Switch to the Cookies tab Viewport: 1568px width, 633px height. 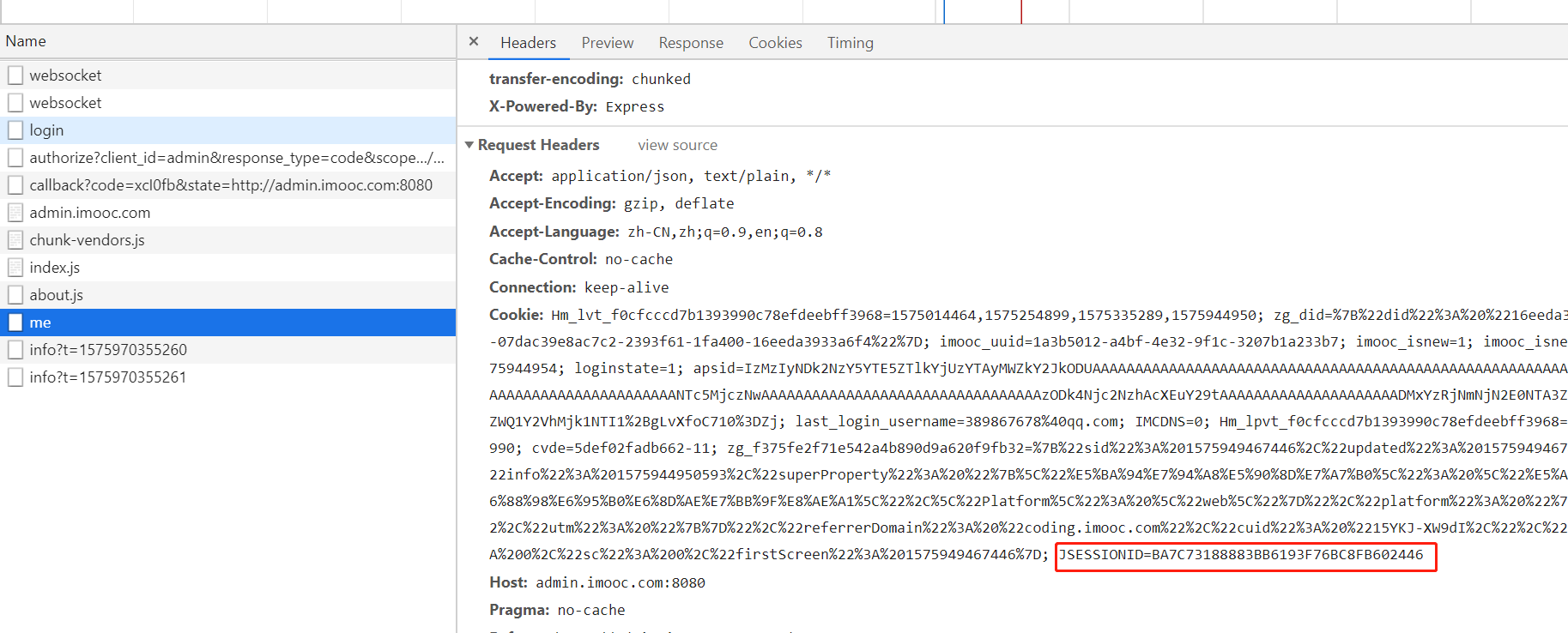(775, 43)
